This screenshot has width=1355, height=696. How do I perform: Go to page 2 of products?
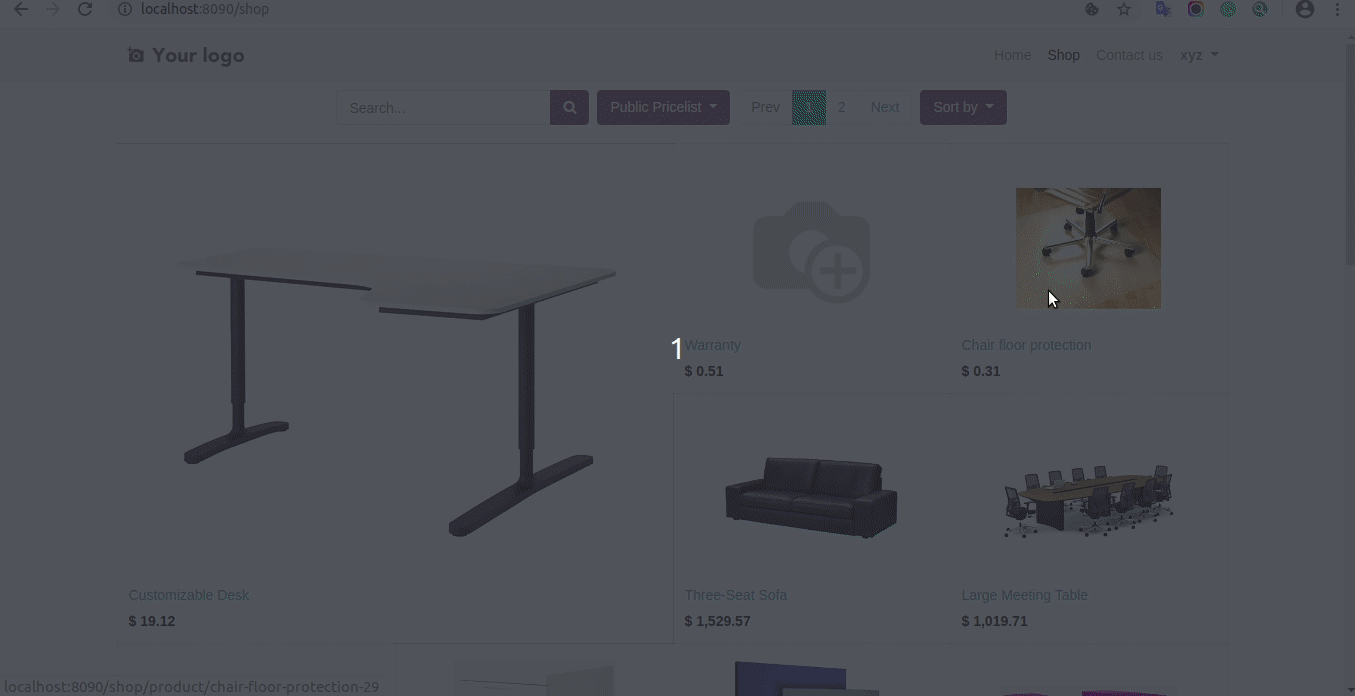(841, 107)
